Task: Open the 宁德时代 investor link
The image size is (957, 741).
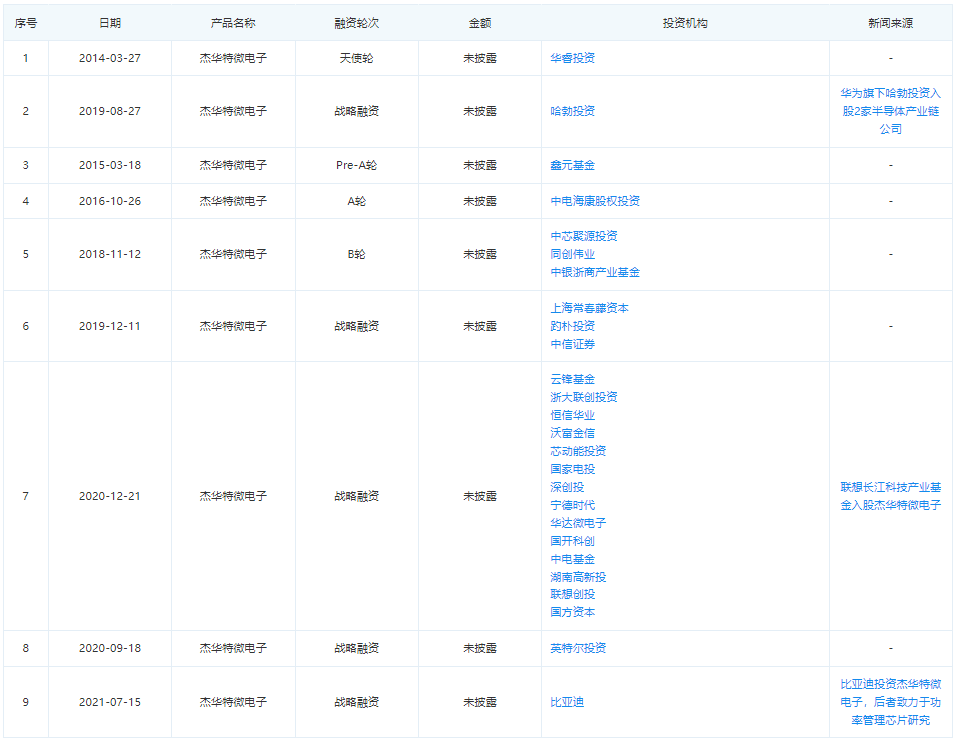Action: coord(572,505)
